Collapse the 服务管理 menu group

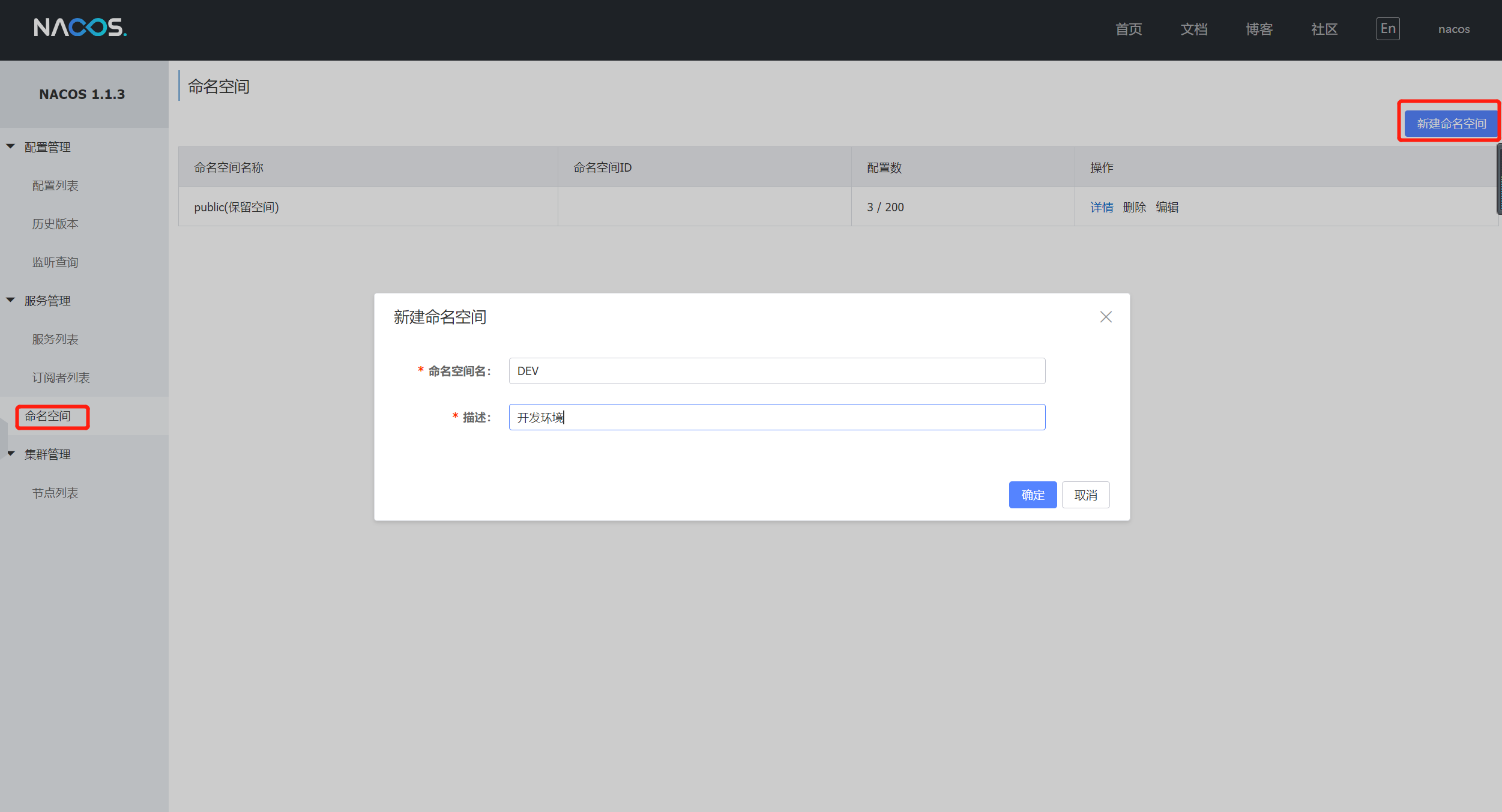(11, 300)
